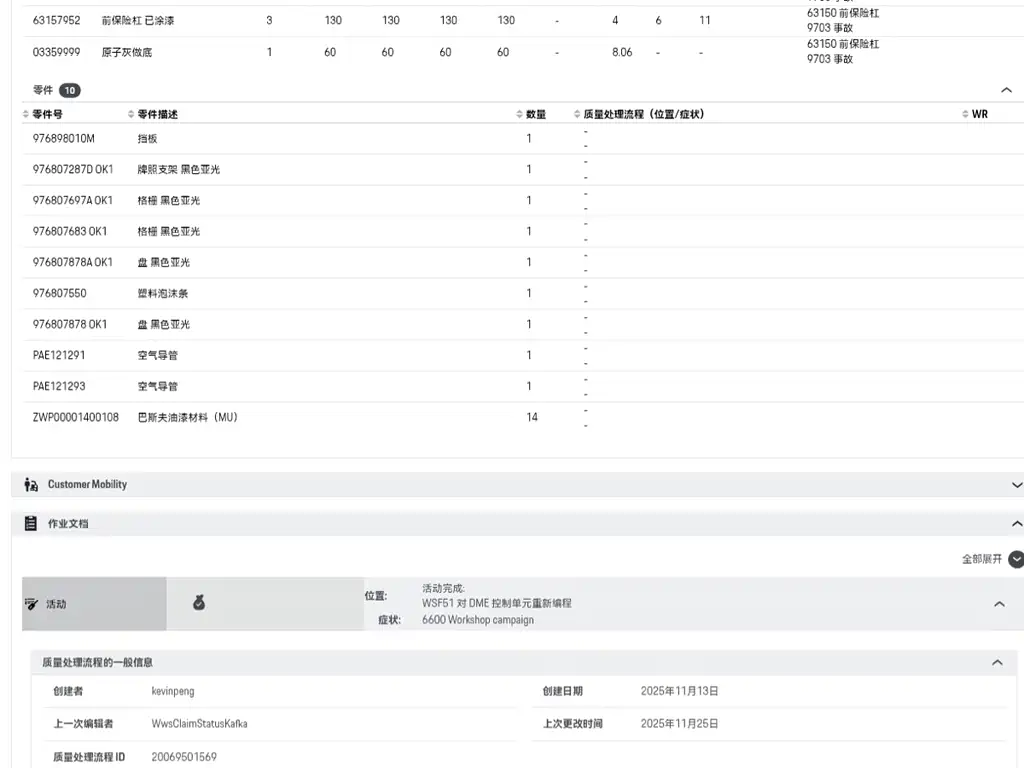Sort by 数量 column

[x=519, y=114]
